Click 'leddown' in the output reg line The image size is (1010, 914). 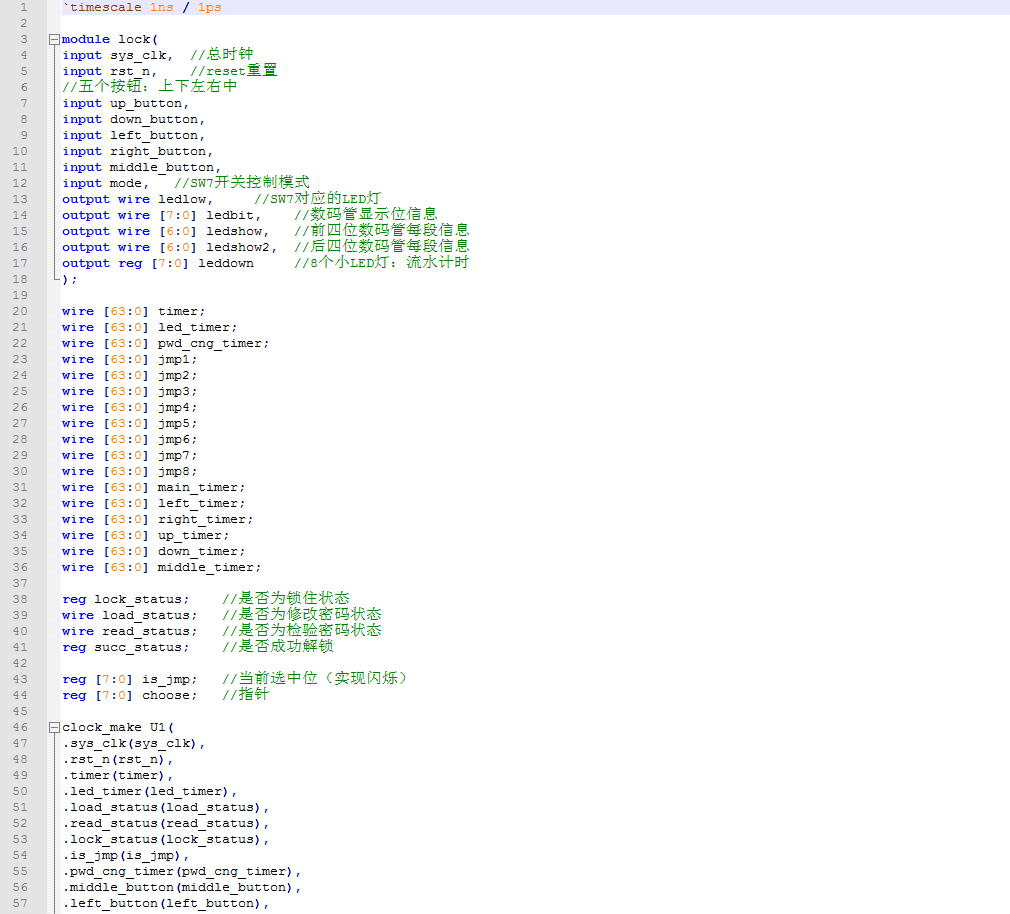tap(225, 264)
